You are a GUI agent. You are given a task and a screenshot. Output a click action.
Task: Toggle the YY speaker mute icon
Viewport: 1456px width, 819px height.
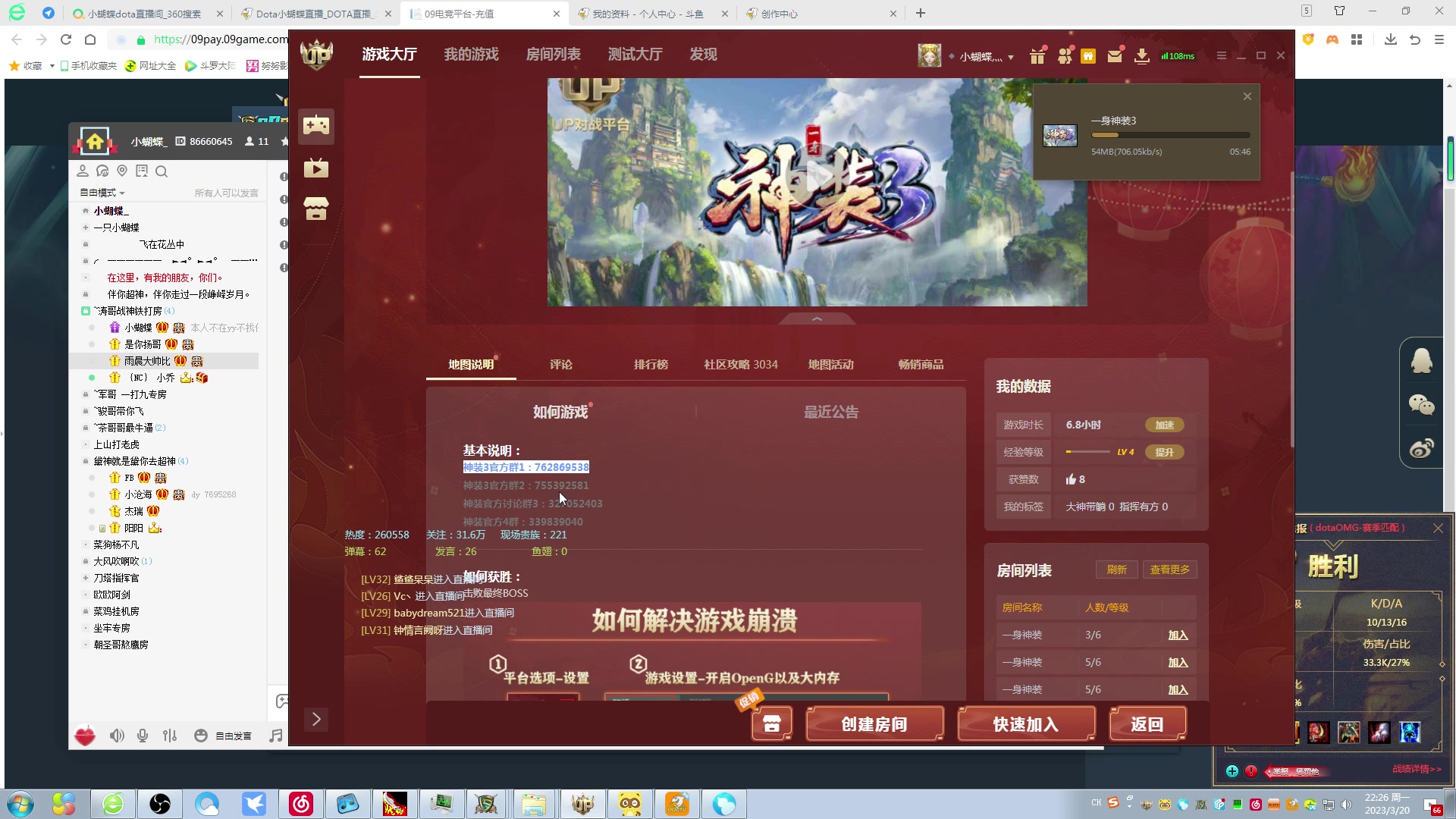click(x=117, y=736)
